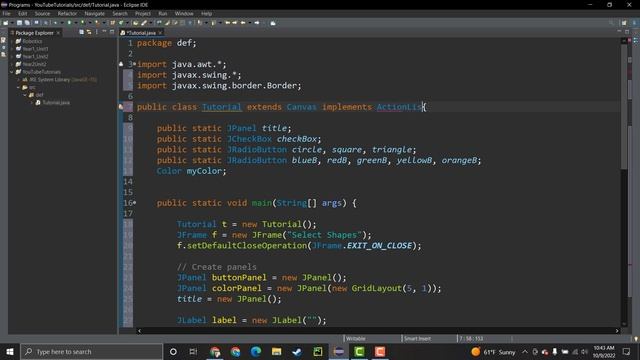Select the Year1_Unit2 project
The height and width of the screenshot is (360, 640).
35,57
